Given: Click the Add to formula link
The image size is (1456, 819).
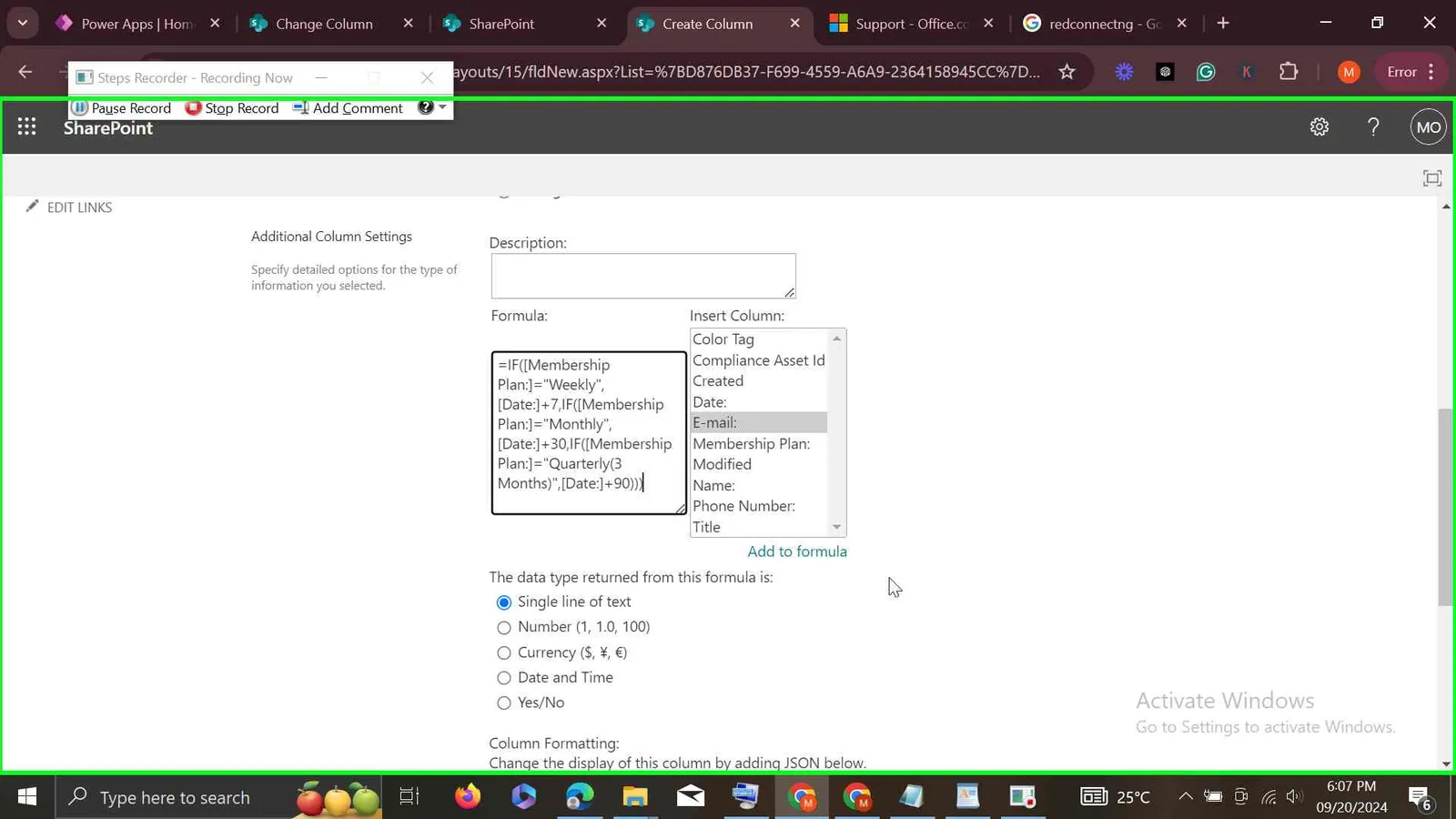Looking at the screenshot, I should 796,551.
